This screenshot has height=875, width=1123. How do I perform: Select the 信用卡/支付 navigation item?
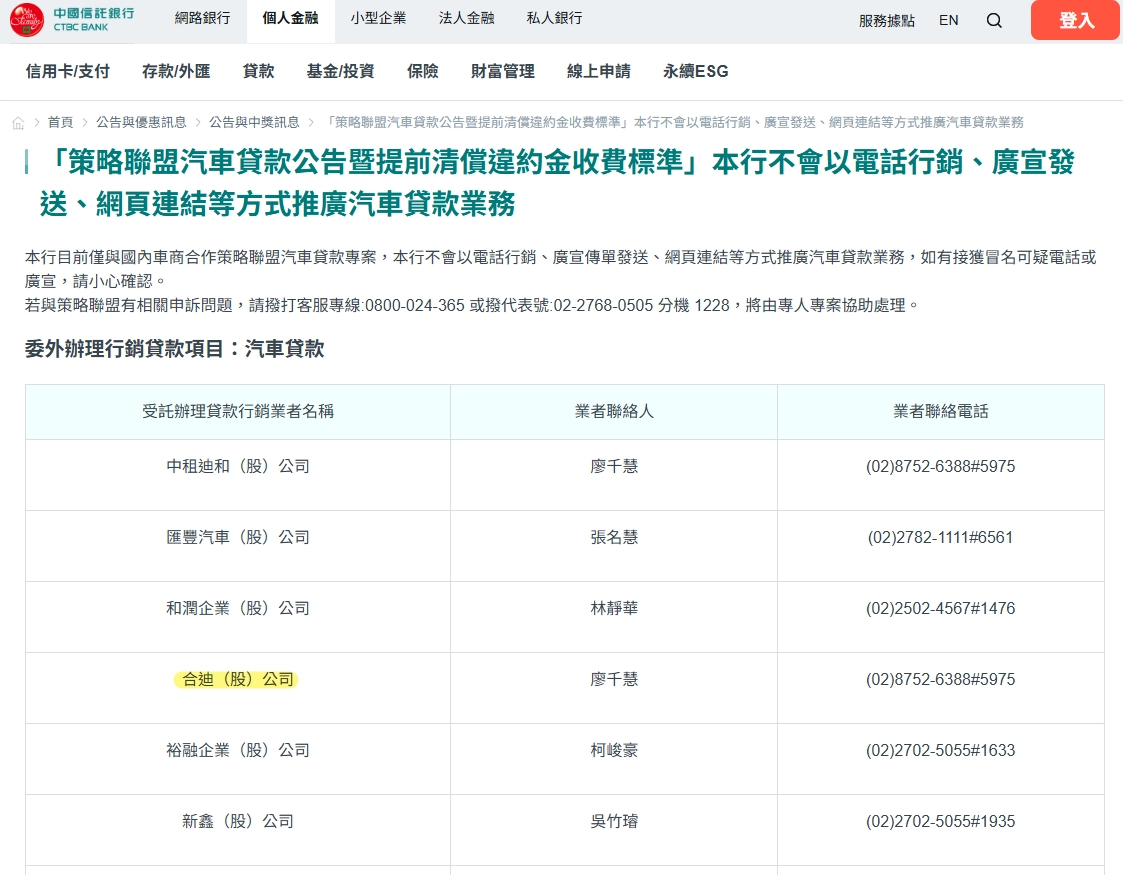click(x=66, y=71)
